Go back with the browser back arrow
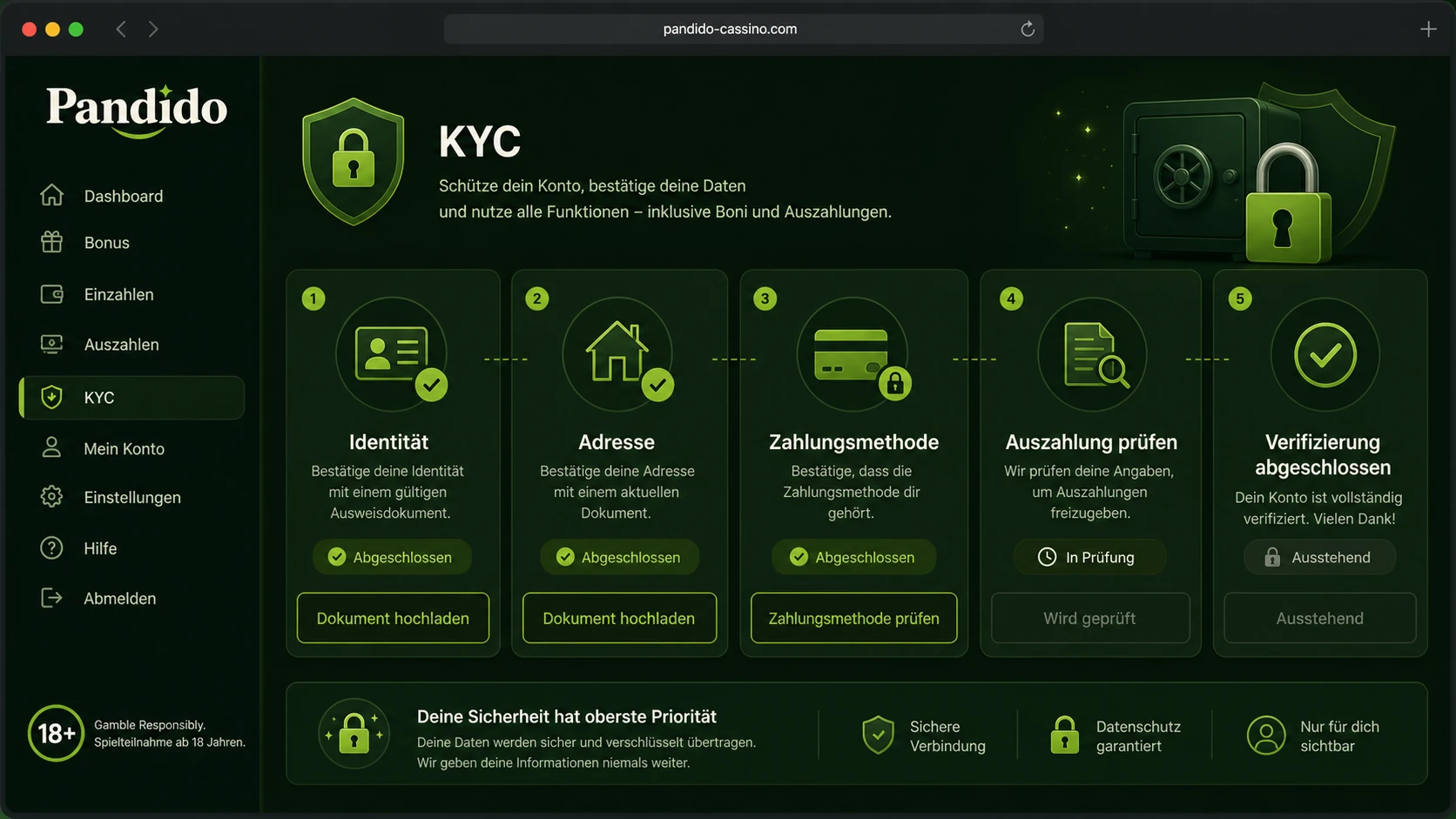1456x819 pixels. (121, 29)
